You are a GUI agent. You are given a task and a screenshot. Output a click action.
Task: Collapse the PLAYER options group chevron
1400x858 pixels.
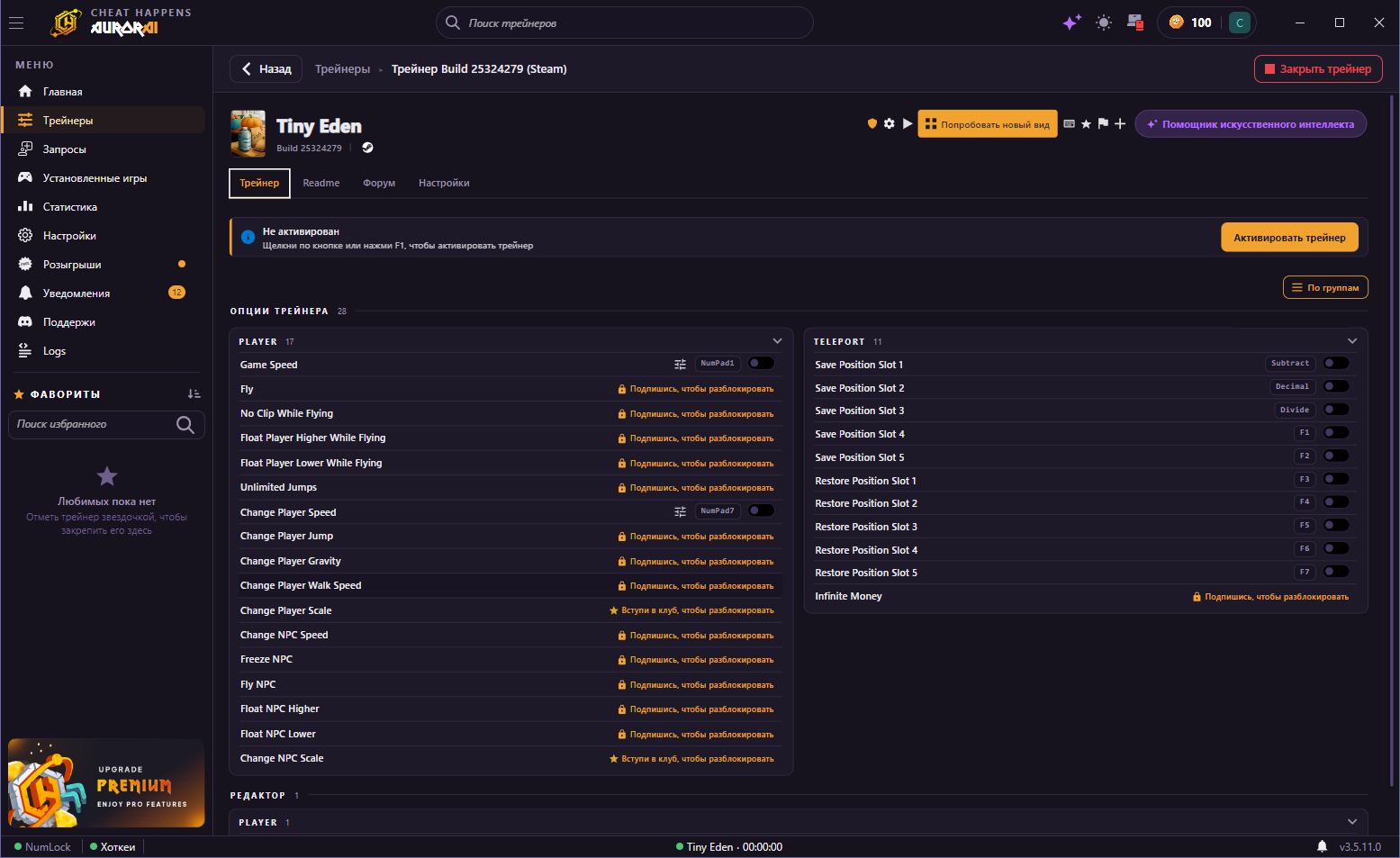pos(777,341)
